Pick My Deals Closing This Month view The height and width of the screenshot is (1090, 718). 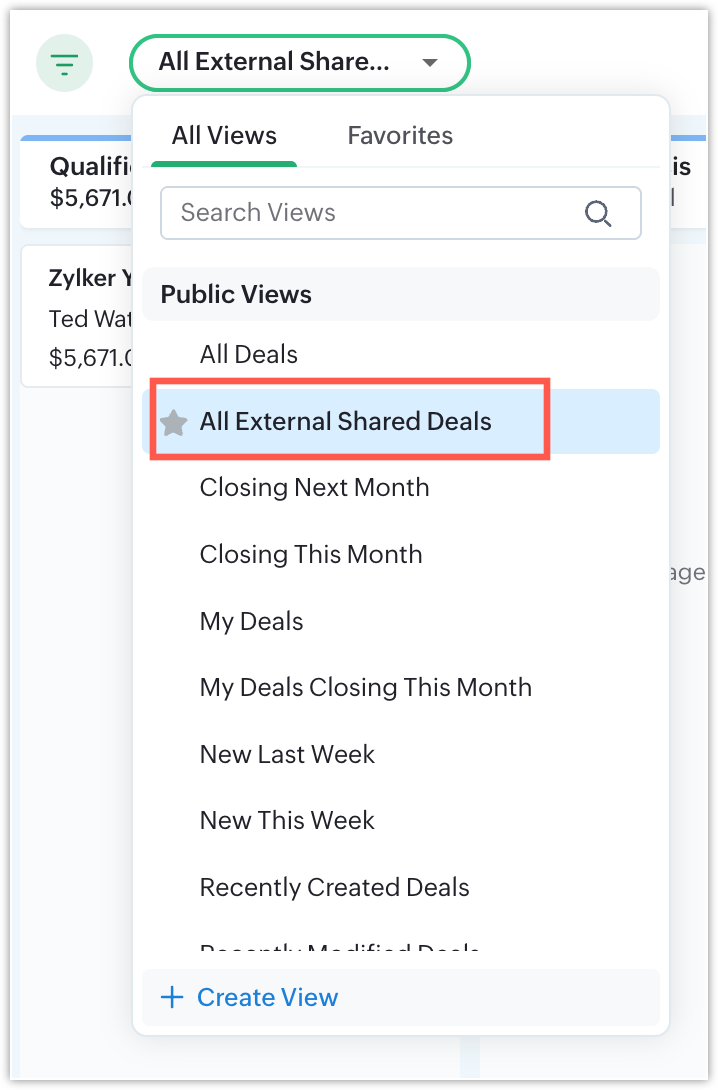tap(365, 688)
